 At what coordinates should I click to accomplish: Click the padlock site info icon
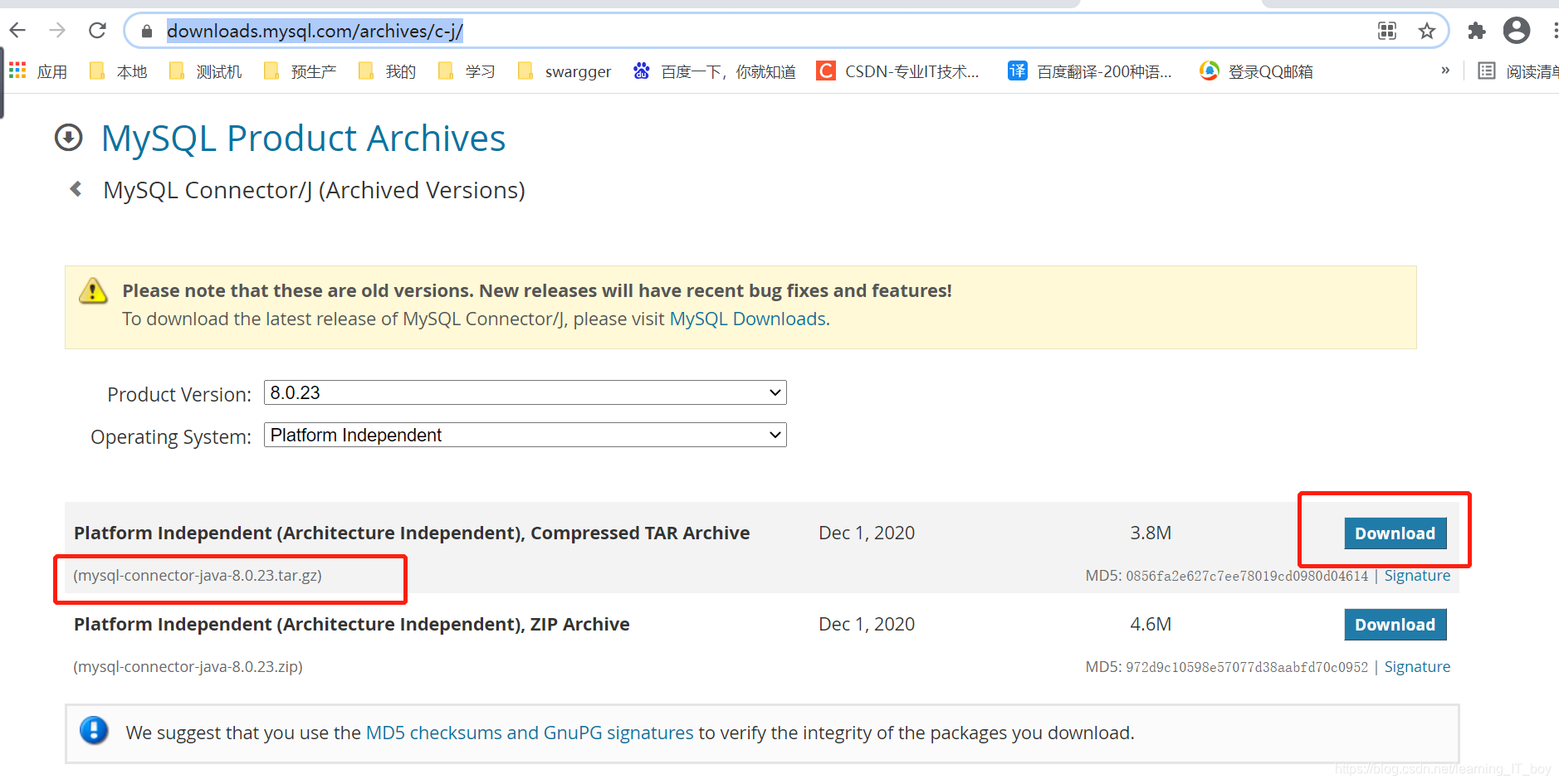147,32
